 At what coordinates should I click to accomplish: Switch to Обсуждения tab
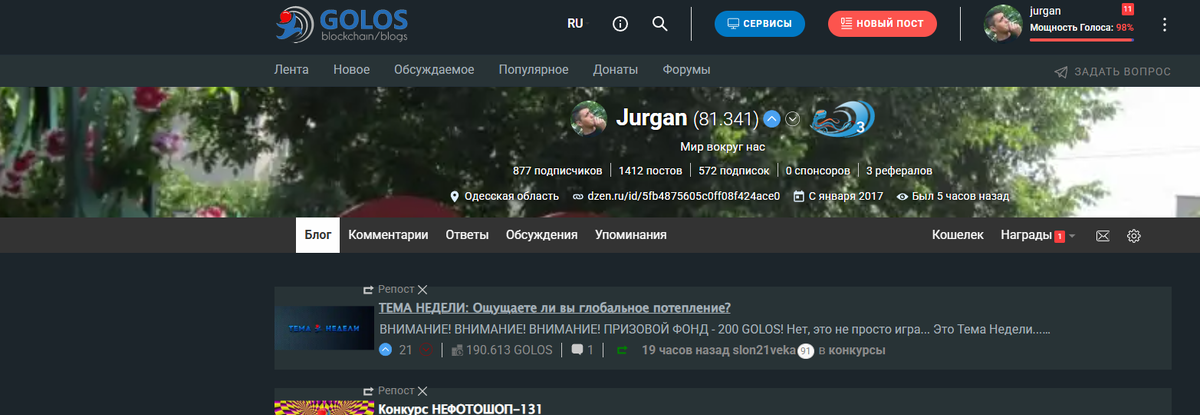(542, 235)
